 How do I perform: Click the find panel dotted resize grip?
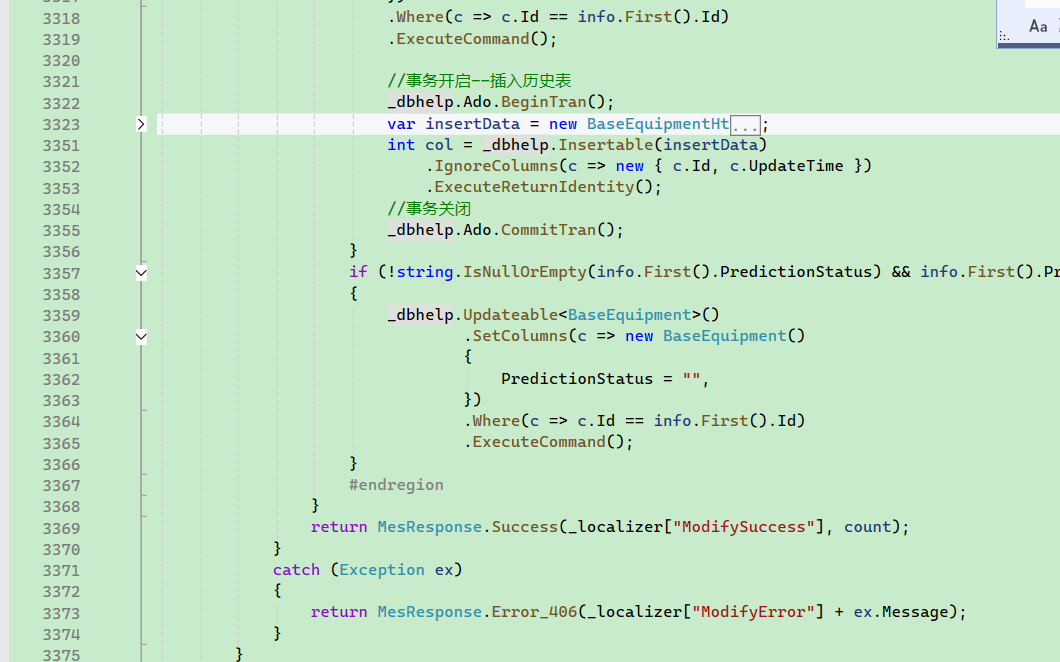coord(1004,36)
